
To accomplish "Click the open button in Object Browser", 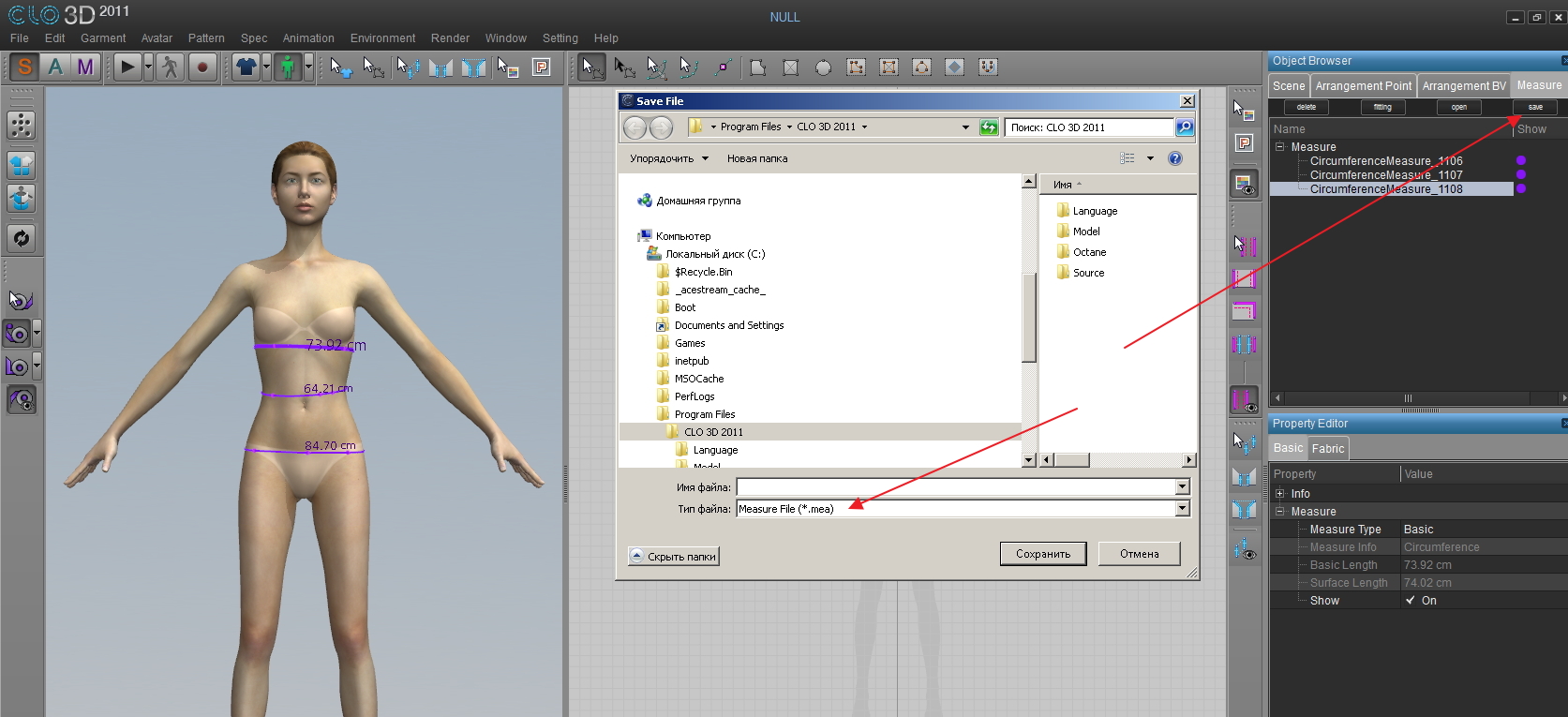I will [x=1459, y=108].
